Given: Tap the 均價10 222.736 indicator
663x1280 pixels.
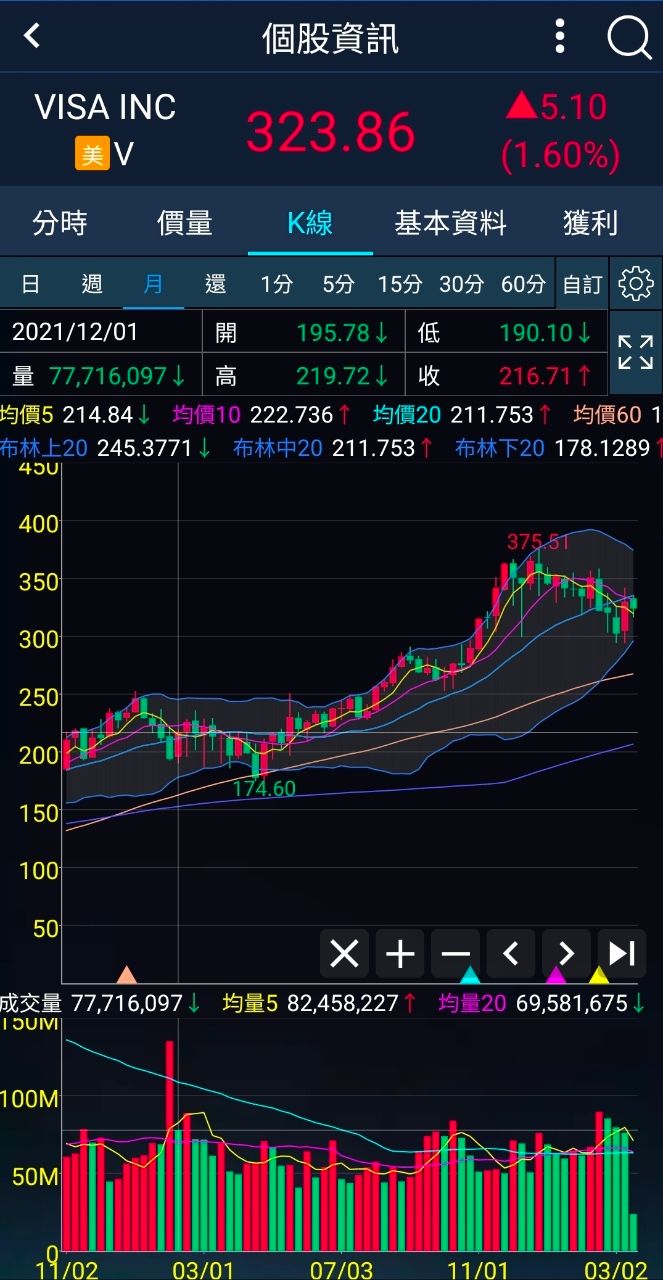Looking at the screenshot, I should click(x=262, y=414).
